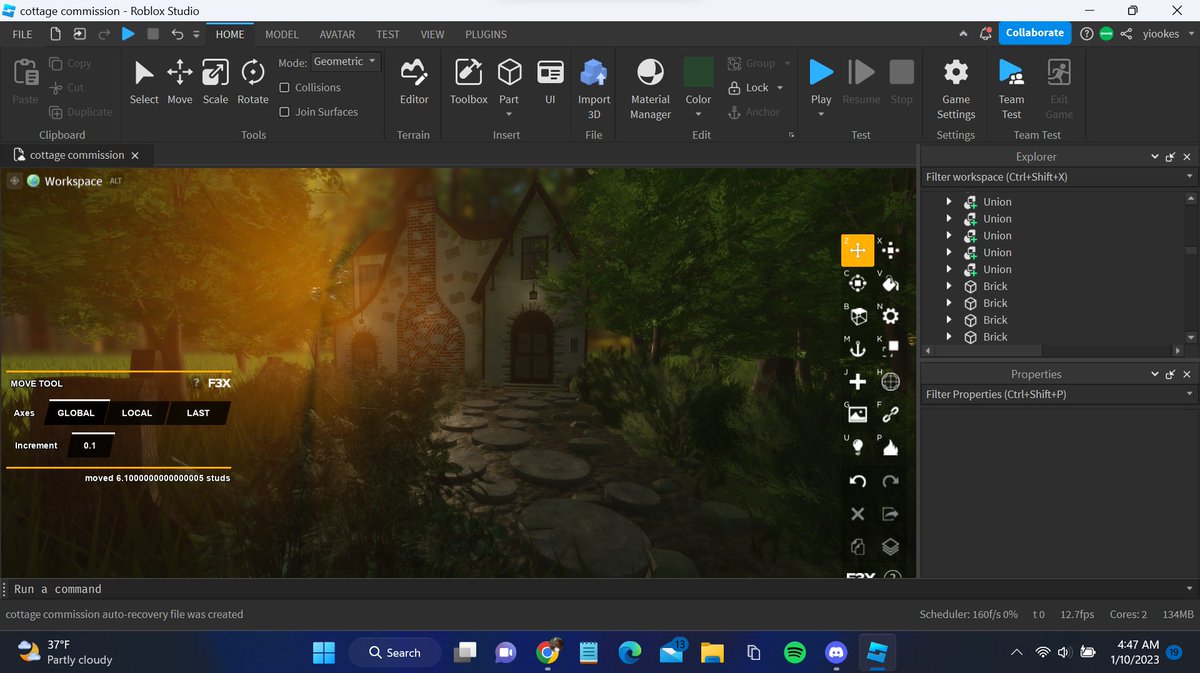Open the FILE menu

coord(22,34)
